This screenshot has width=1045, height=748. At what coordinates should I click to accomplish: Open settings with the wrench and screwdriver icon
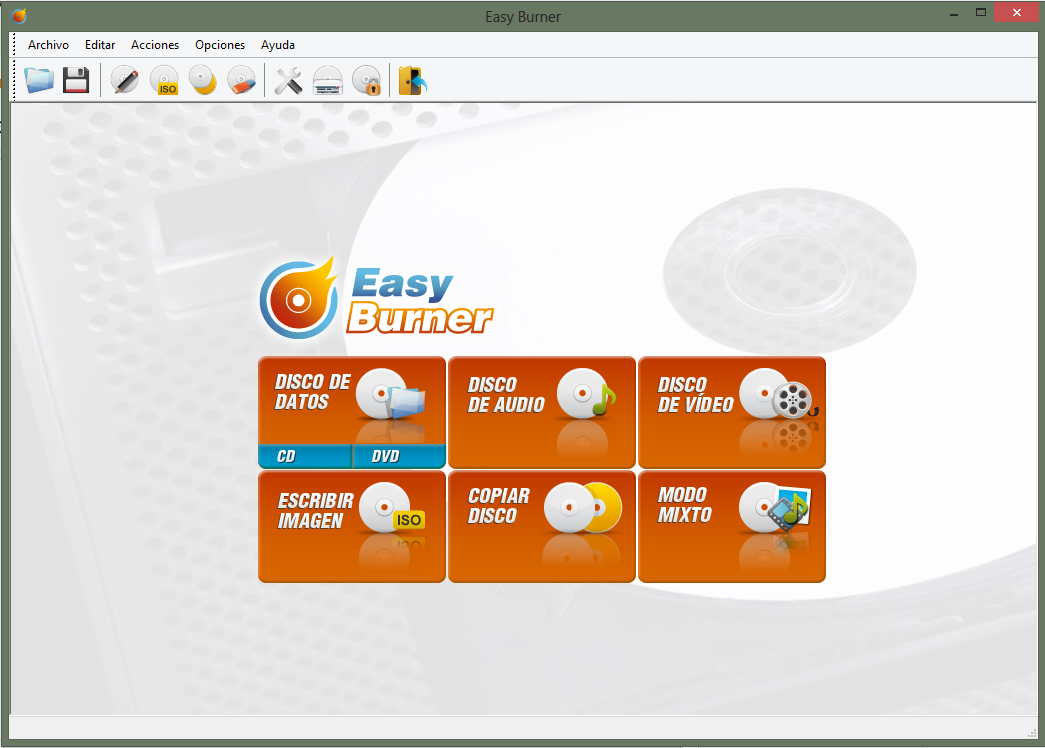[x=289, y=80]
